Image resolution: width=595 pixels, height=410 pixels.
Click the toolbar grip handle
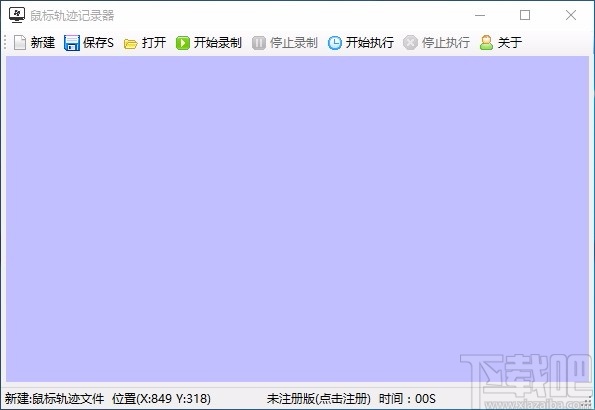tap(5, 43)
